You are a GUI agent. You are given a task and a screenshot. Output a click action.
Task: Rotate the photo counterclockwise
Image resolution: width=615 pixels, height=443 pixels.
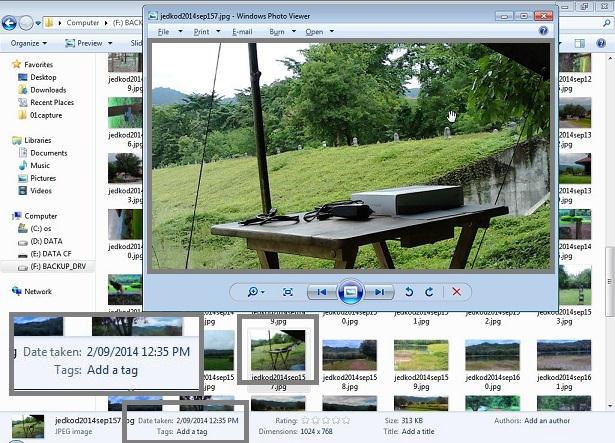point(409,292)
